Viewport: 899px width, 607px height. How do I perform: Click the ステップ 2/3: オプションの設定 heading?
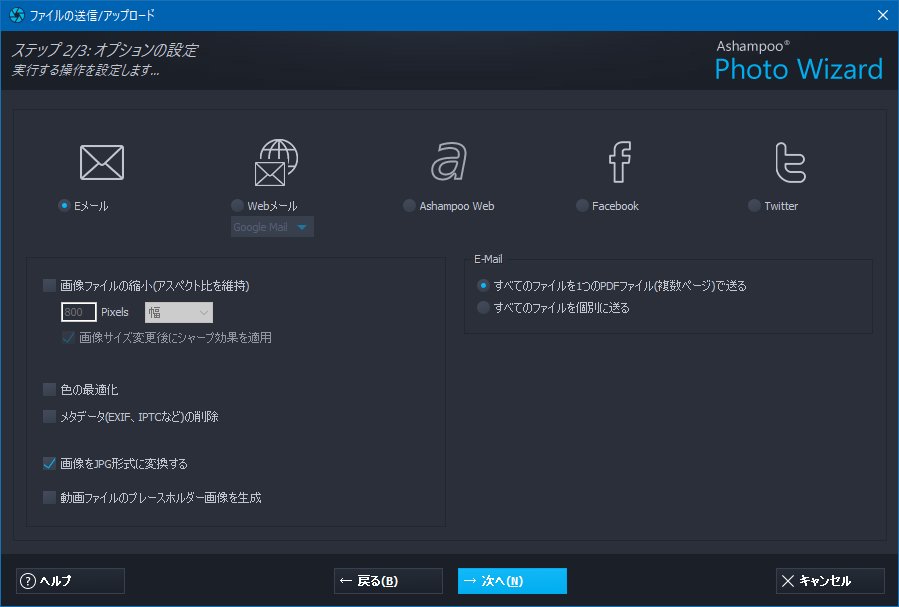click(104, 50)
